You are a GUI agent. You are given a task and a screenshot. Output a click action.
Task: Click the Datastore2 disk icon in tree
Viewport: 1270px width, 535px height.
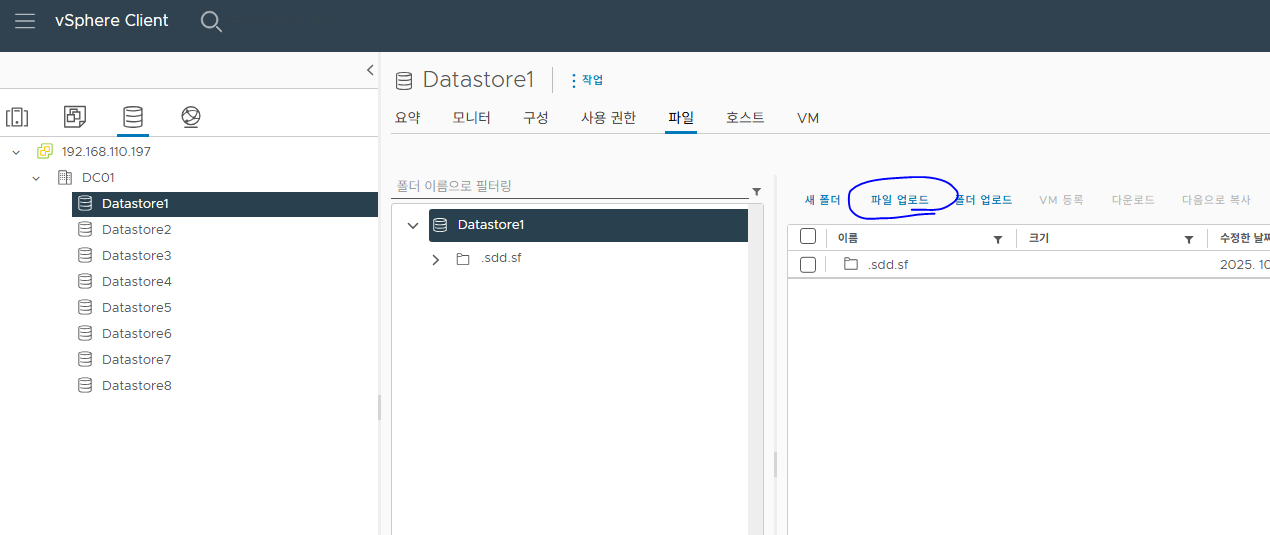tap(85, 229)
